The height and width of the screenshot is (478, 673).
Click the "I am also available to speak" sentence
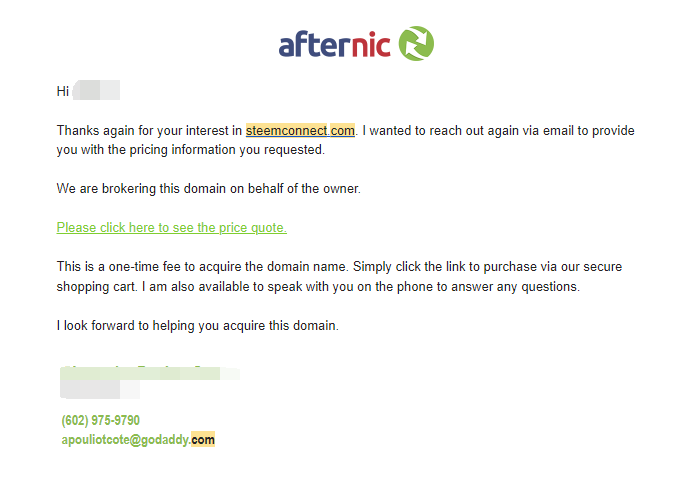(x=361, y=287)
